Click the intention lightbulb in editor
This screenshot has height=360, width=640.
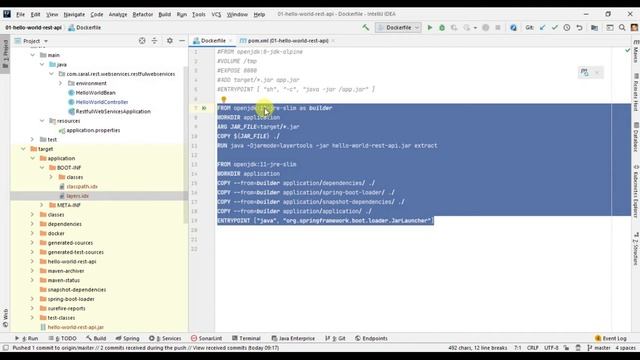(223, 99)
